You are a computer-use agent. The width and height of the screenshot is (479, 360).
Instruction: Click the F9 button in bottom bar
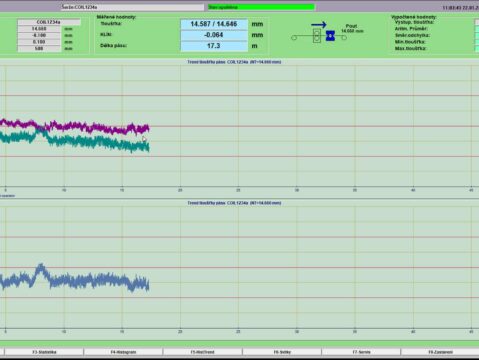click(x=440, y=352)
